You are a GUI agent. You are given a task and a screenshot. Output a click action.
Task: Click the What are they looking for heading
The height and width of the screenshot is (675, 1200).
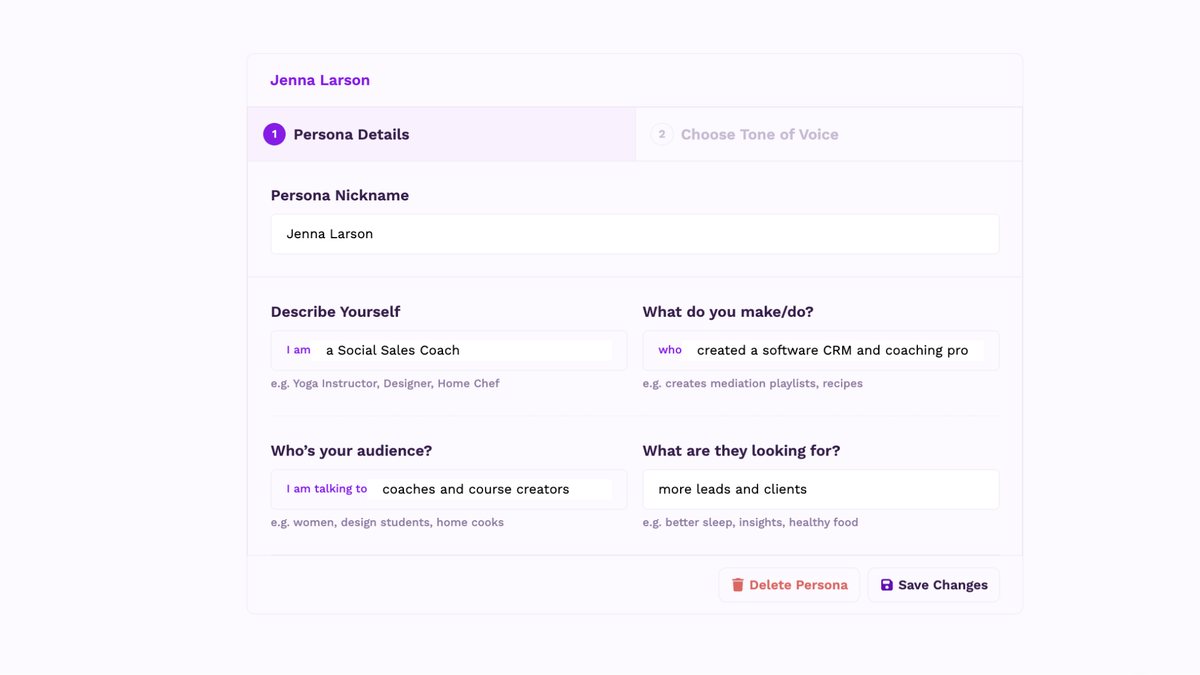coord(741,450)
